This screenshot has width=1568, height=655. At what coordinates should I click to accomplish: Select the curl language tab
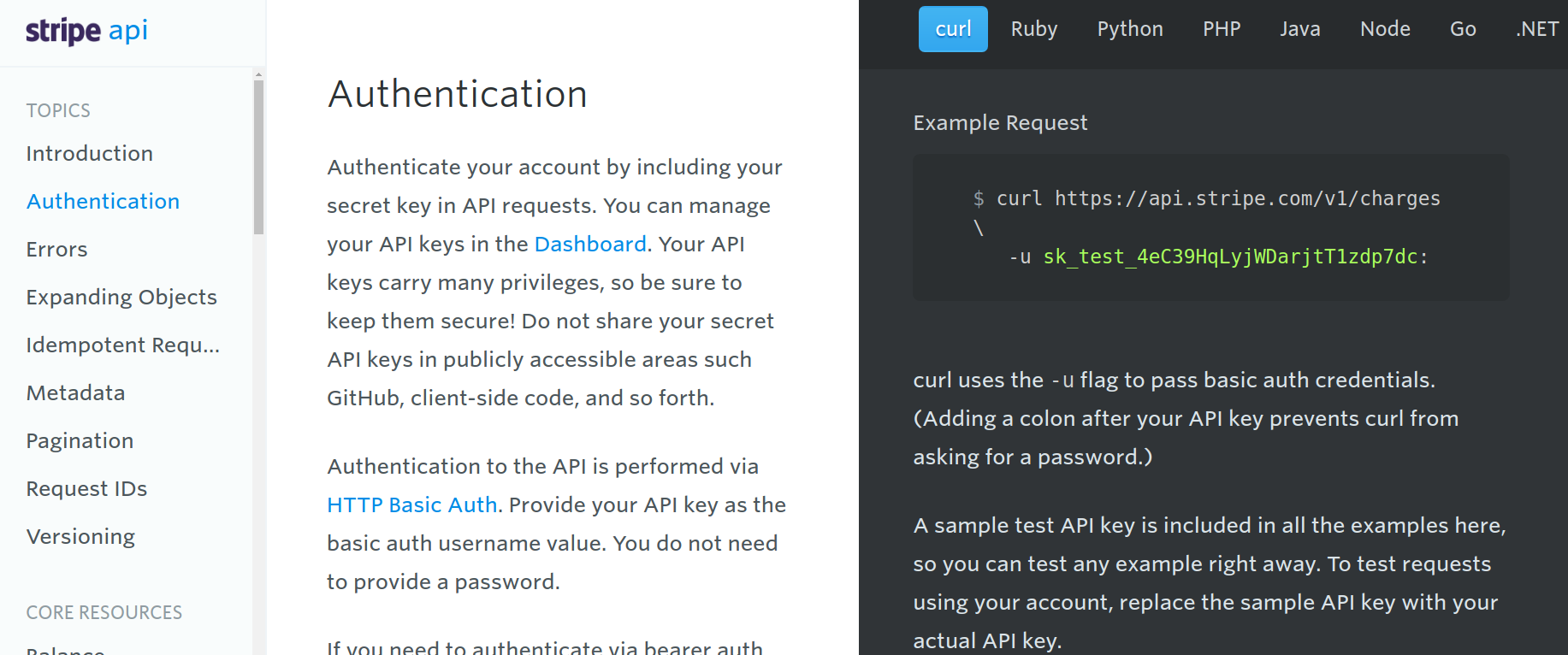[953, 29]
